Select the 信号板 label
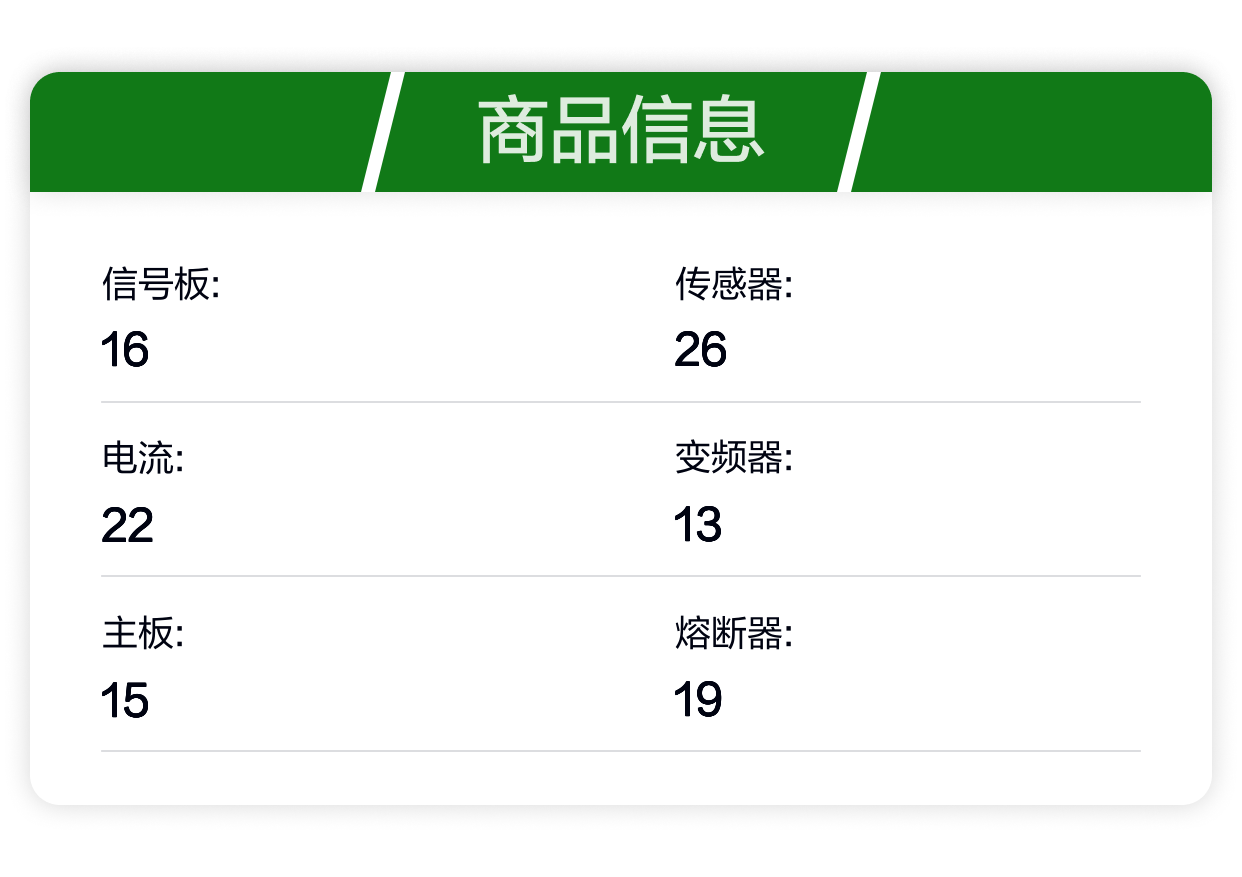 [x=160, y=284]
